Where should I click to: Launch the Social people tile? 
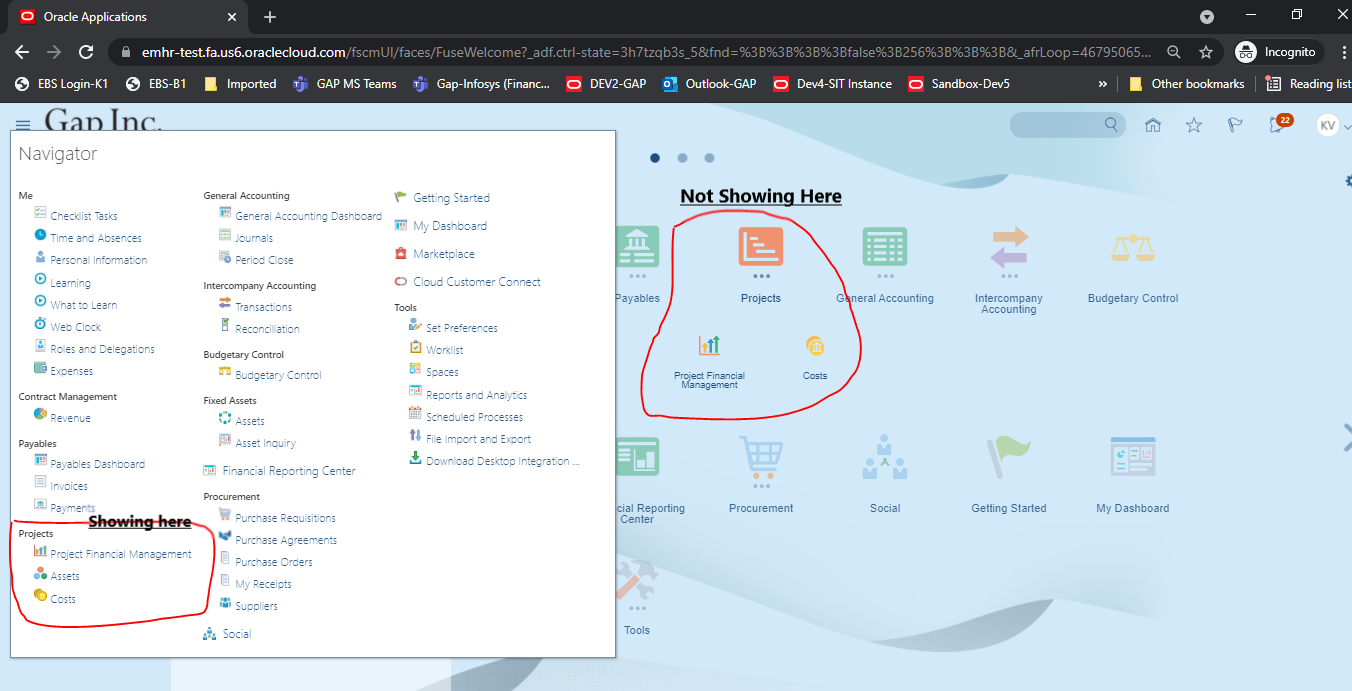click(884, 457)
